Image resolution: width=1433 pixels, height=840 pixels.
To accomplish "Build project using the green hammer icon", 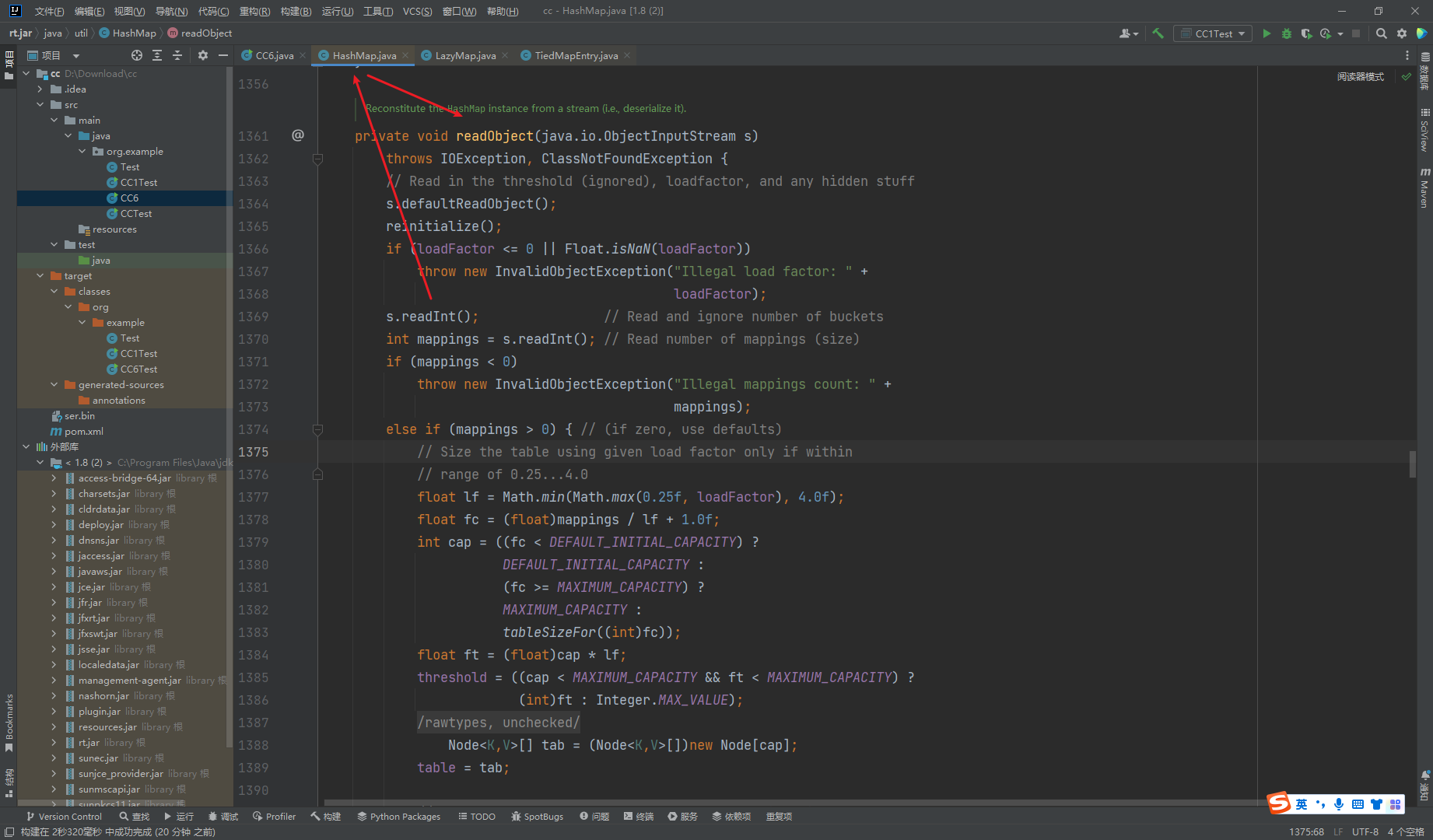I will click(x=1158, y=33).
